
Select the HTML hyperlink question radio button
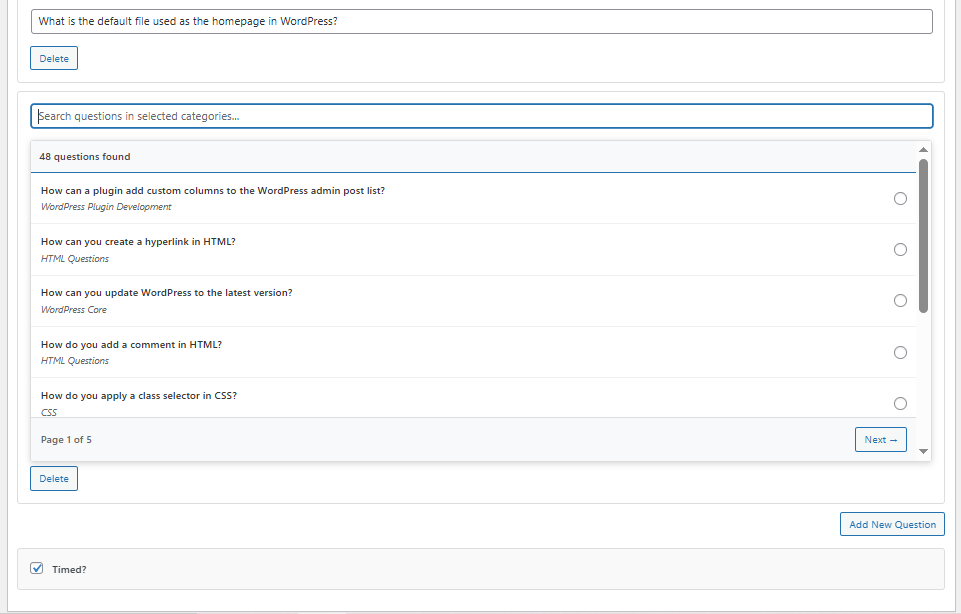click(900, 249)
